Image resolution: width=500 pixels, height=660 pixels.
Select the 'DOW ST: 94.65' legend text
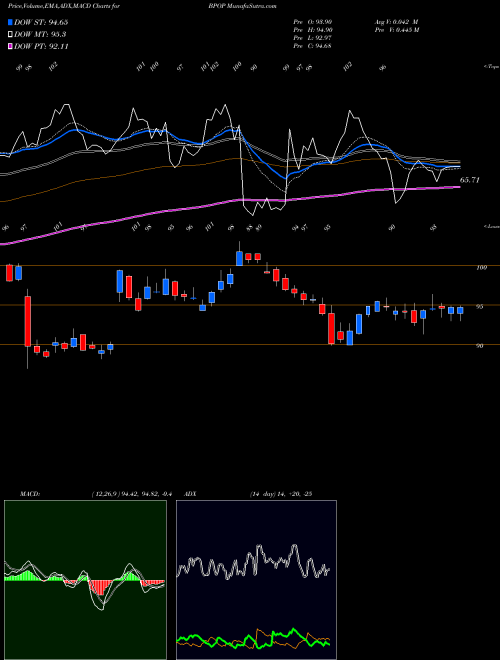click(41, 22)
